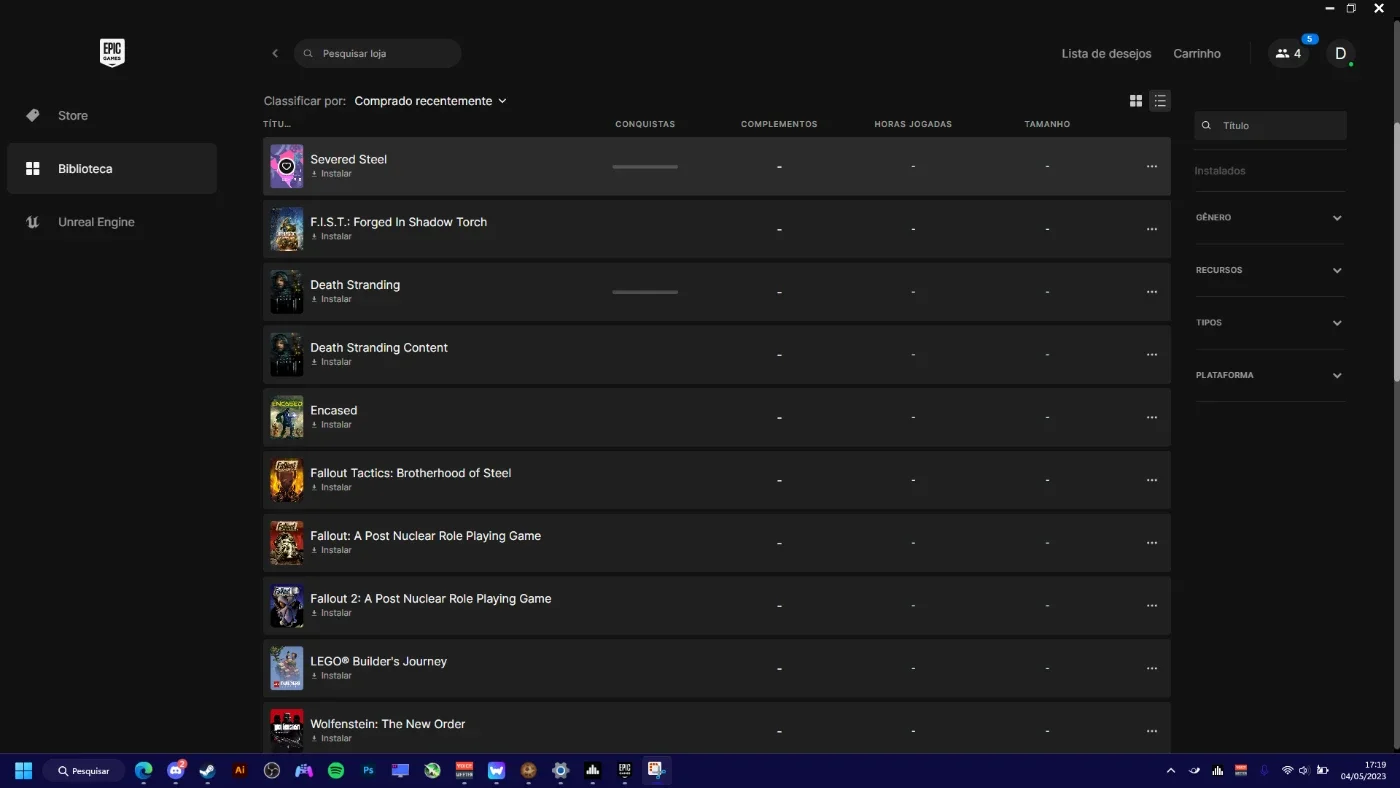Click the Epic Games logo
The width and height of the screenshot is (1400, 788).
tap(112, 53)
